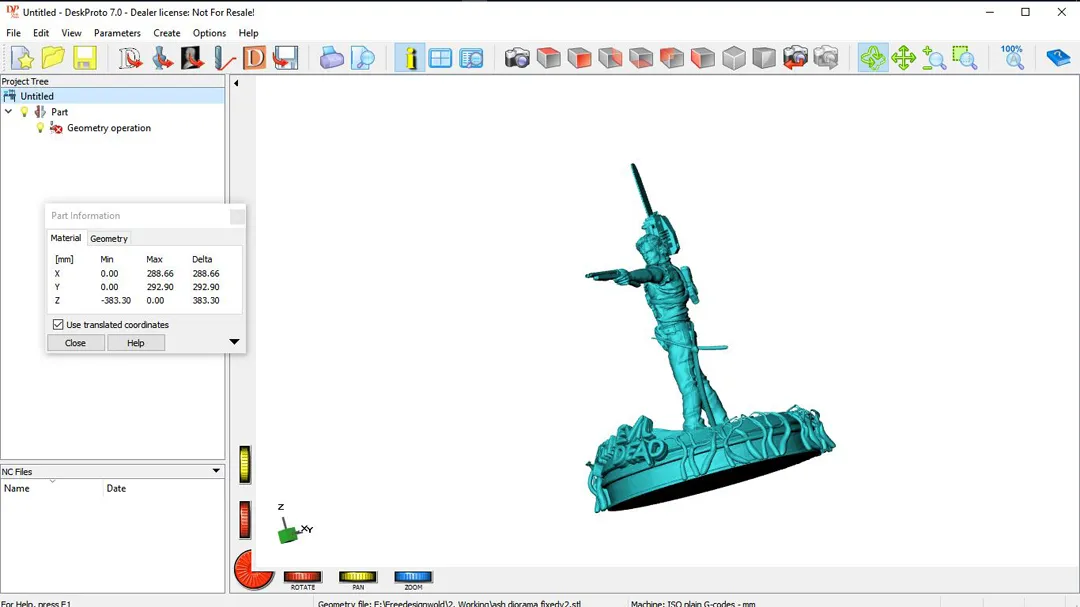The image size is (1080, 607).
Task: Load bitmap file with the portrait icon
Action: 192,58
